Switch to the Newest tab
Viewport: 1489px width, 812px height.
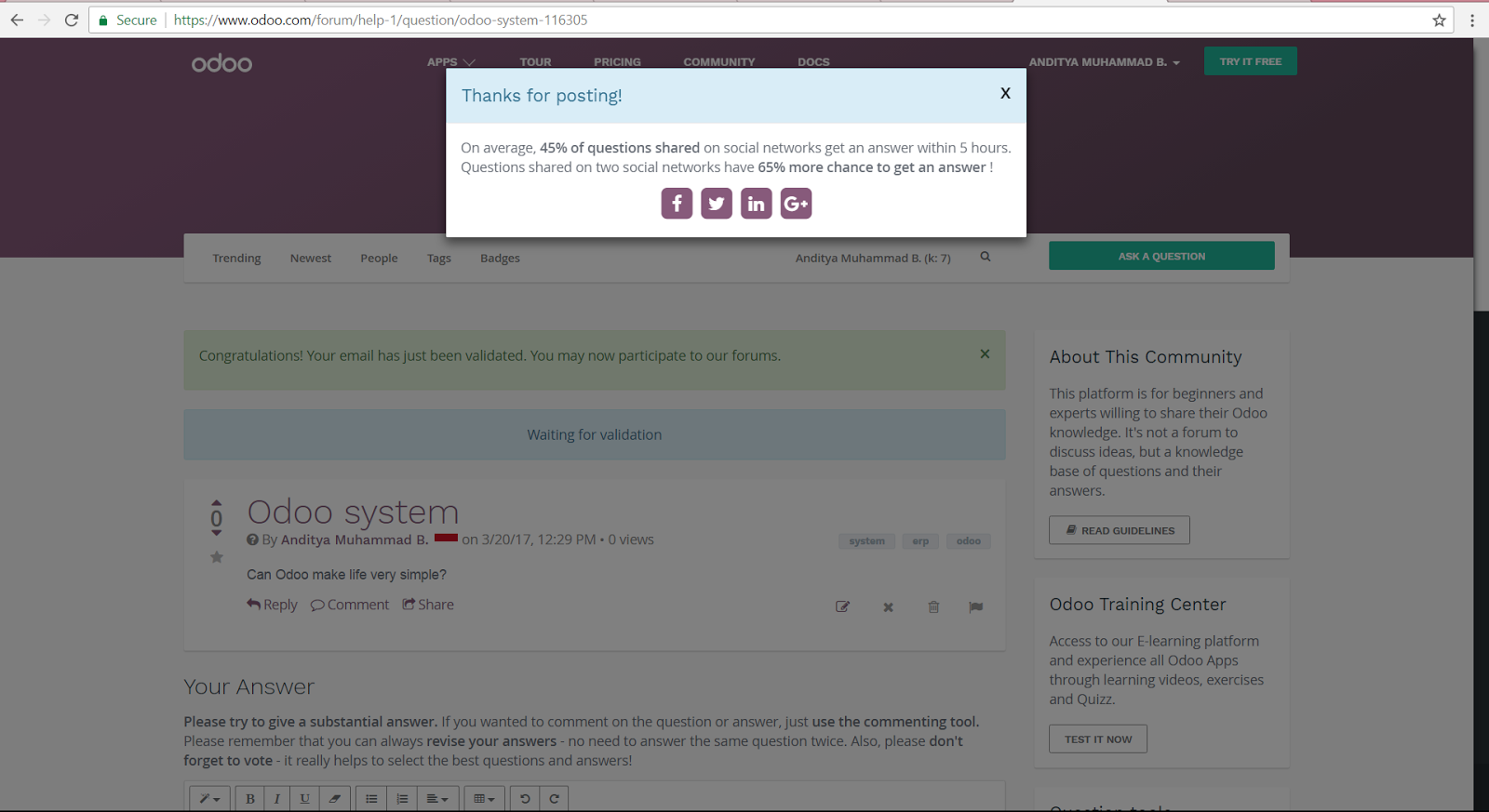(x=311, y=258)
